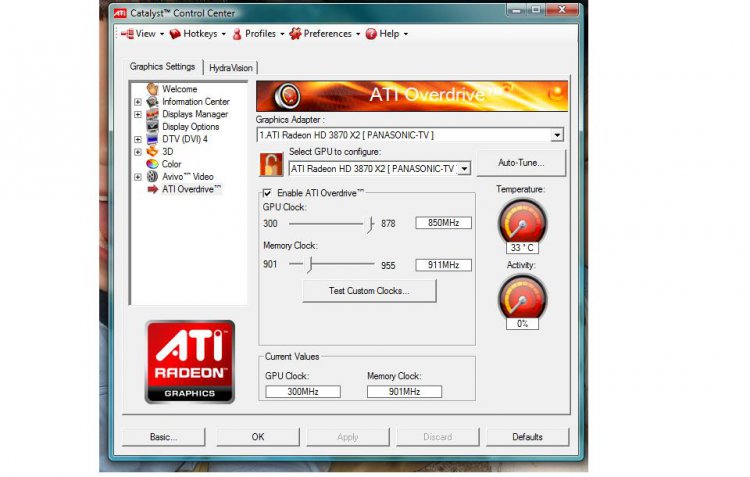This screenshot has height=477, width=750.
Task: Click the 3D settings icon
Action: point(153,152)
